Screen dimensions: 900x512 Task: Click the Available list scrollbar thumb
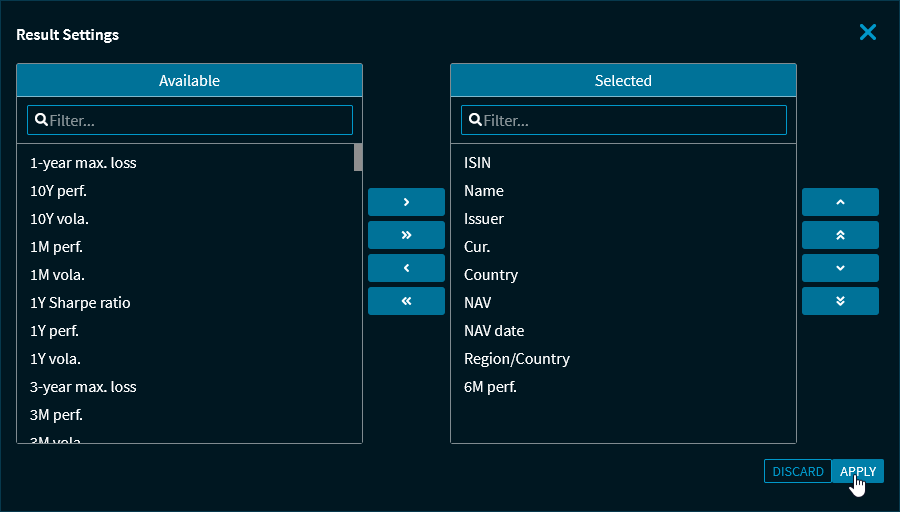tap(358, 158)
